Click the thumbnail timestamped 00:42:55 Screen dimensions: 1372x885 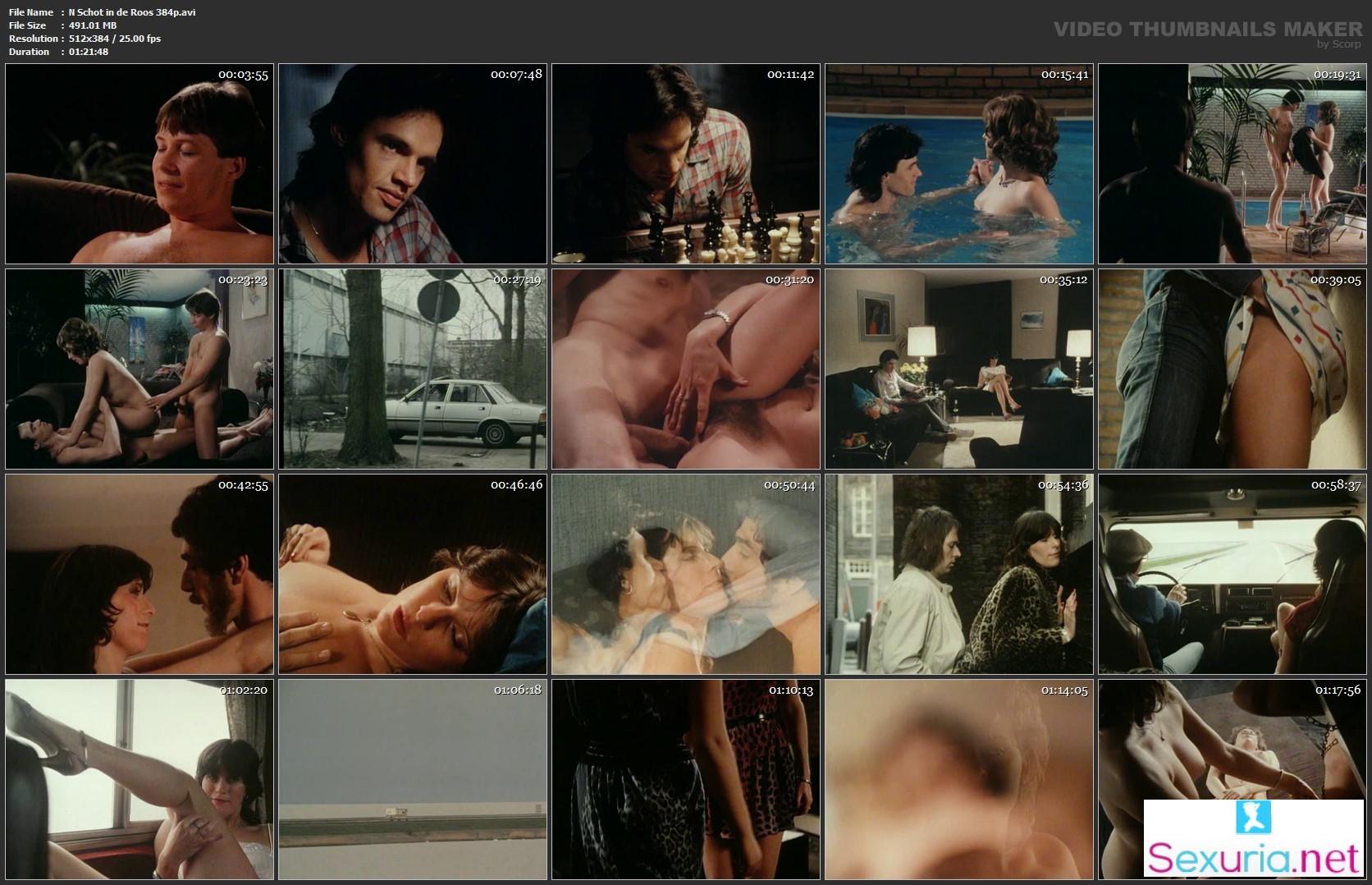click(x=139, y=574)
